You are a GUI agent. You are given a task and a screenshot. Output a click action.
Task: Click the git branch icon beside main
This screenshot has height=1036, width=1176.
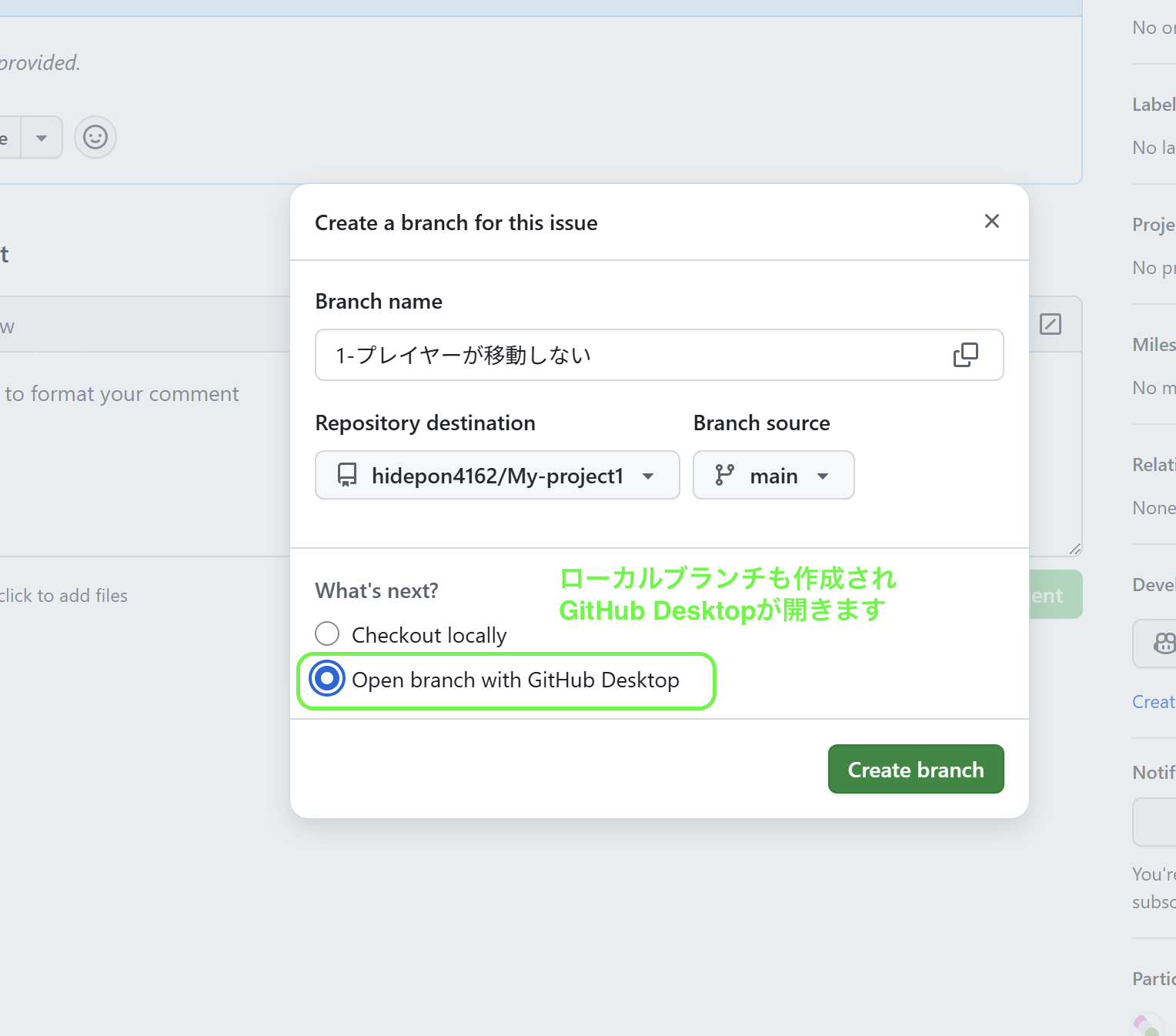724,475
